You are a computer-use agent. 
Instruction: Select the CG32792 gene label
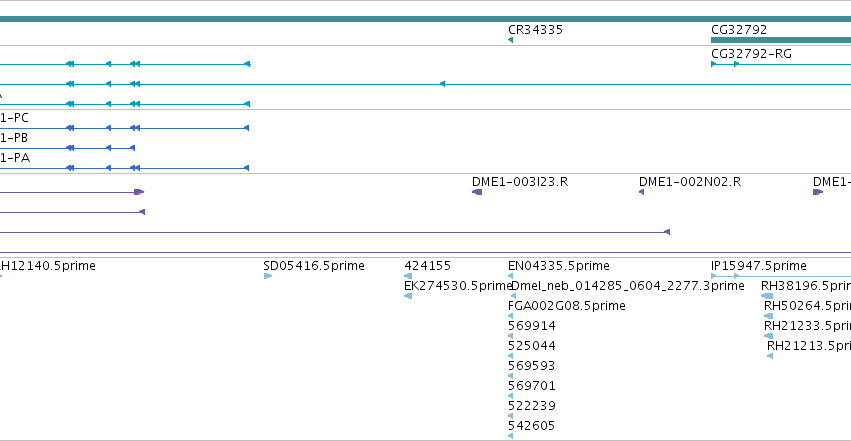(739, 30)
